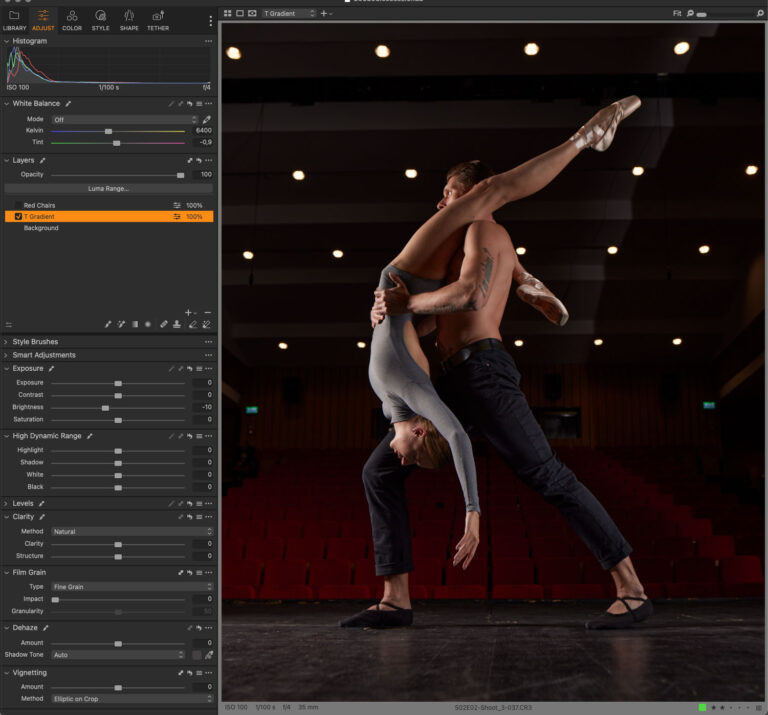Select the Radial Gradient Mask tool
Image resolution: width=768 pixels, height=715 pixels.
pos(148,324)
